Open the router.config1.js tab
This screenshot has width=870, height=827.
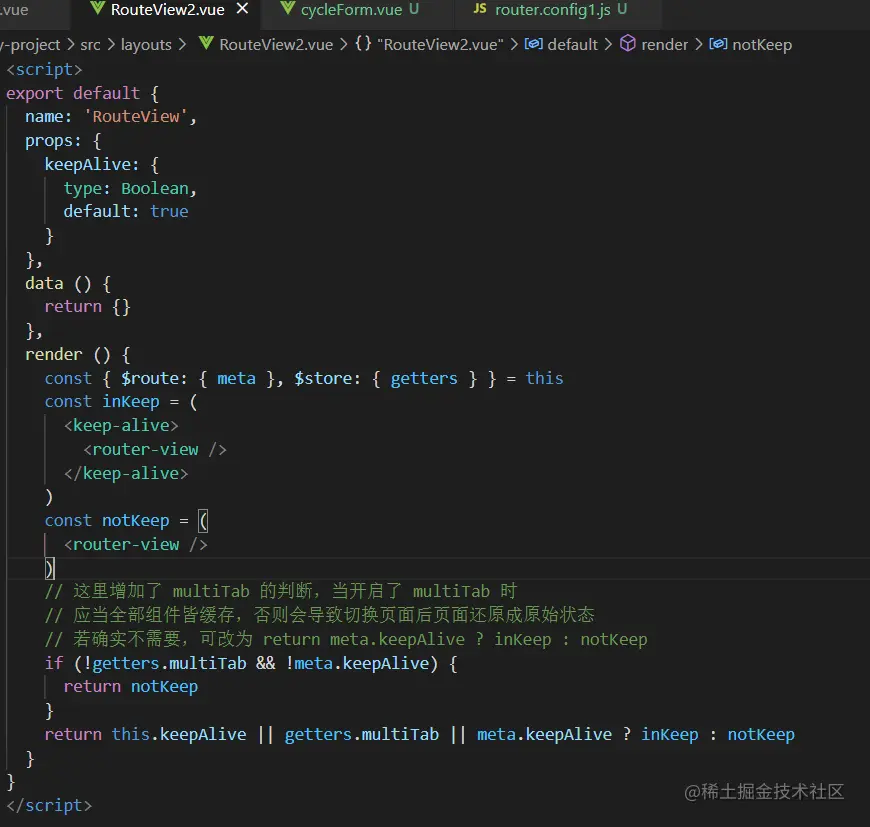click(x=550, y=9)
